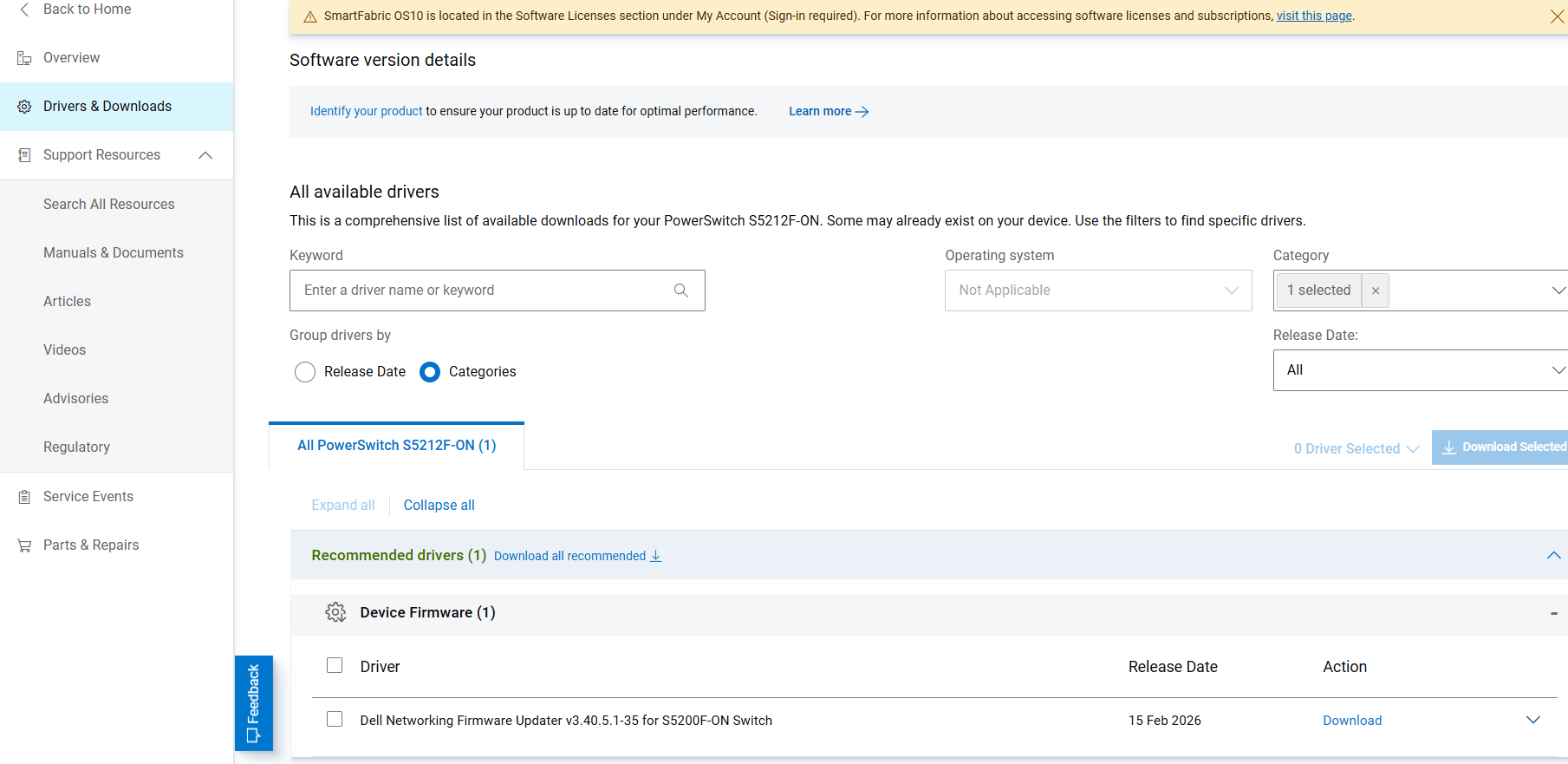1568x764 pixels.
Task: Select the All PowerSwitch S5212F-ON tab
Action: 397,446
